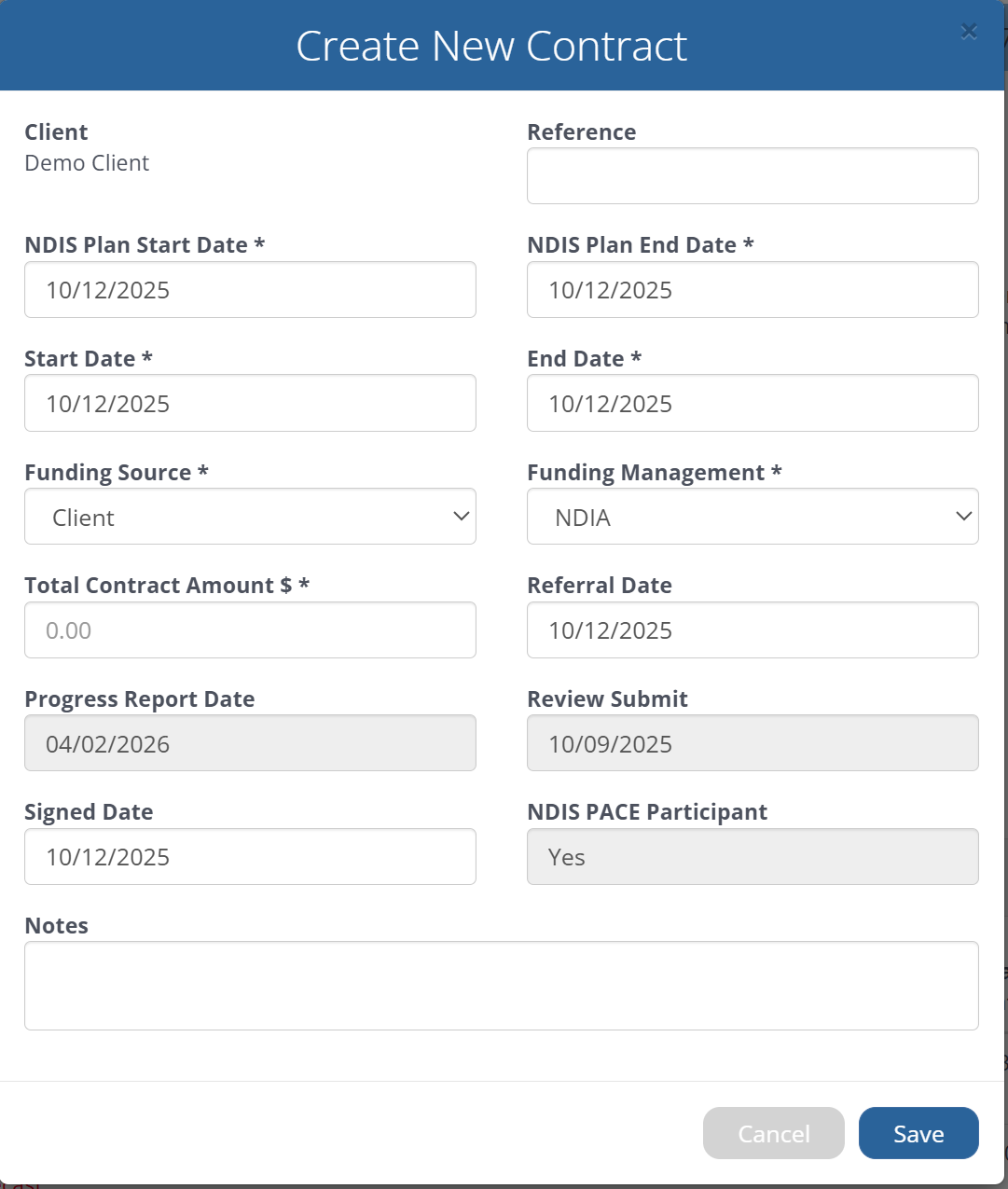This screenshot has height=1189, width=1008.
Task: Focus the Reference text field
Action: 752,176
